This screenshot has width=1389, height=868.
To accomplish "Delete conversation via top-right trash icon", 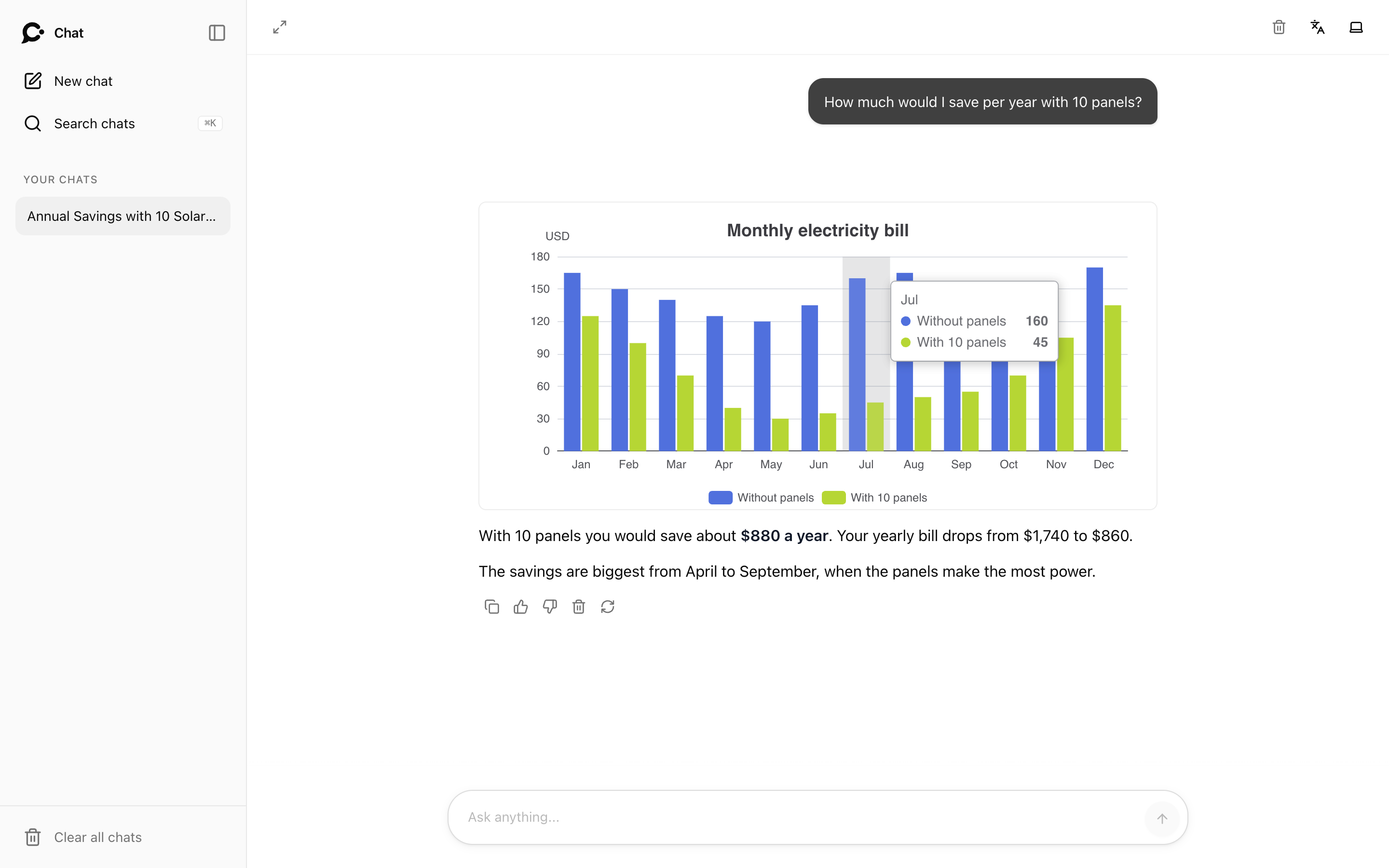I will [x=1279, y=27].
